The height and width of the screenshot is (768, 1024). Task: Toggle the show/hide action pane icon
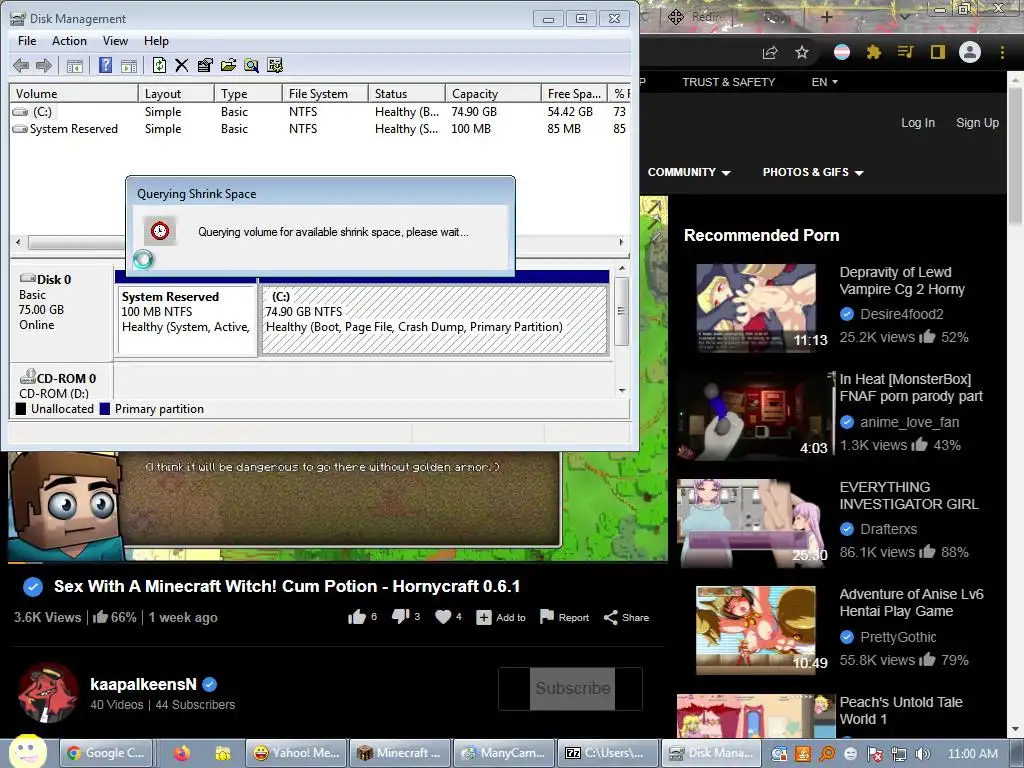pos(129,65)
